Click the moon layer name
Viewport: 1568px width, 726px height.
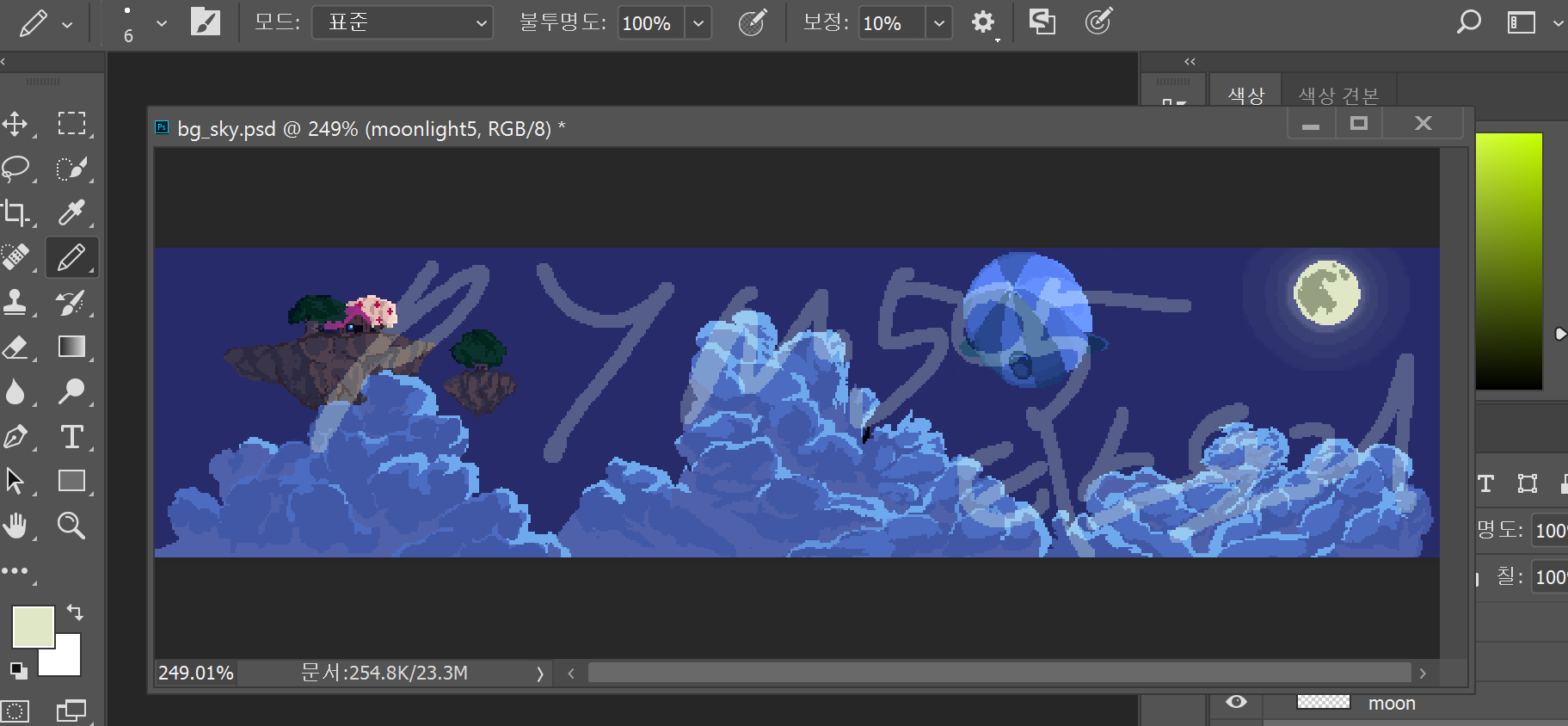point(1392,704)
